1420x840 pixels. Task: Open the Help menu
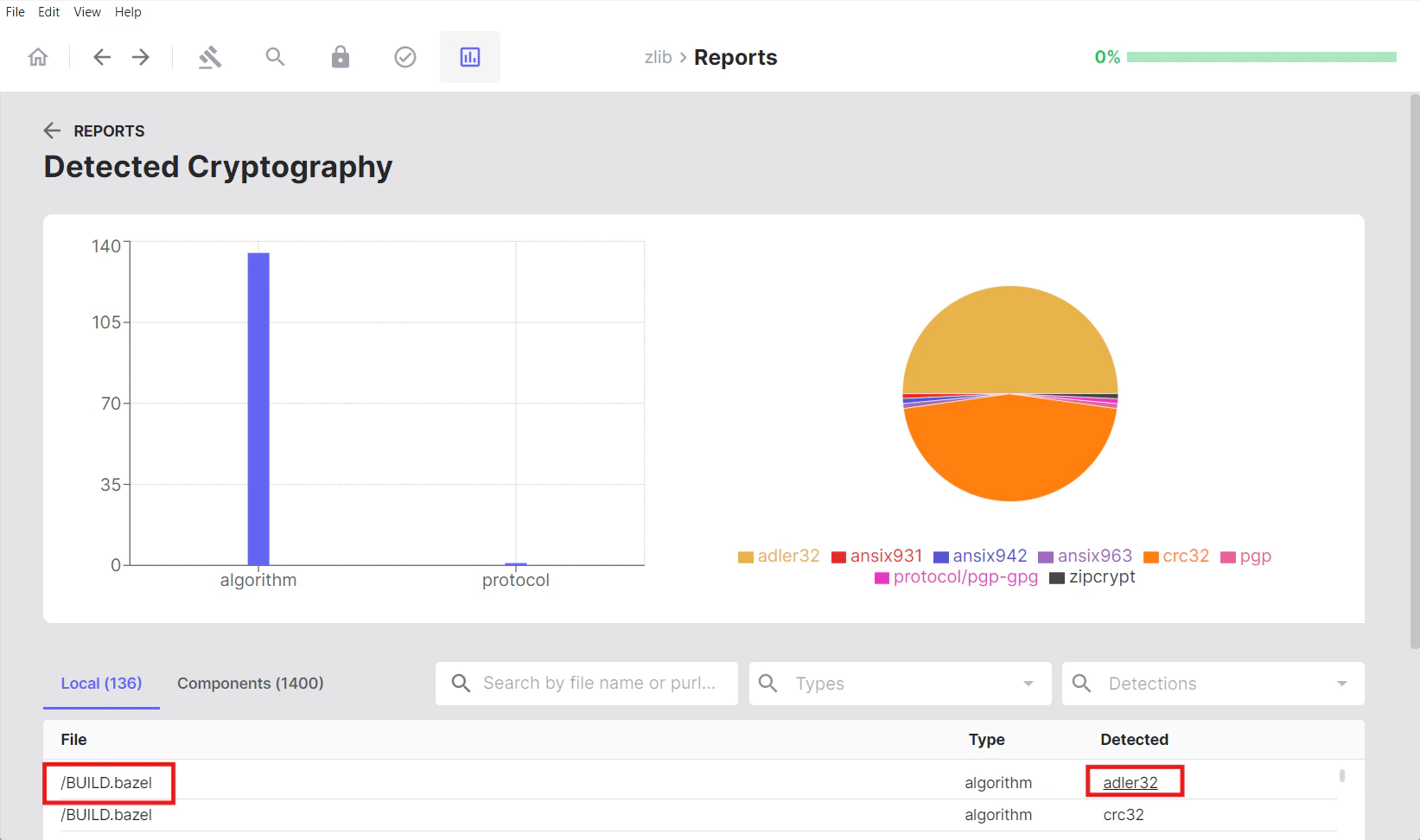tap(128, 12)
